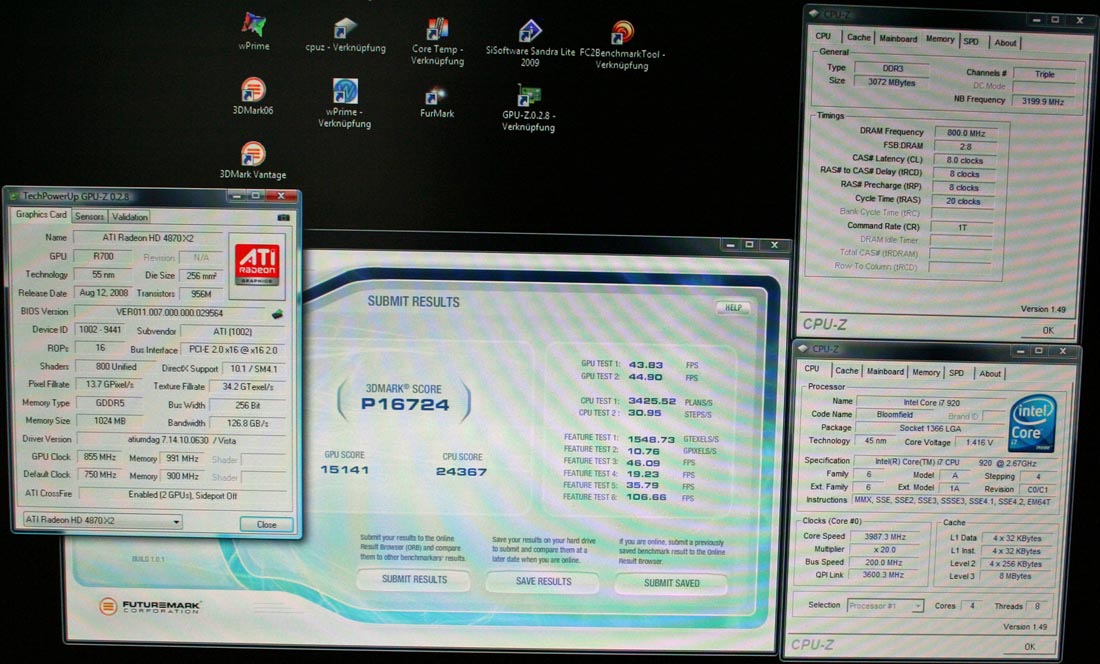Viewport: 1100px width, 664px height.
Task: Open wPrime - Verknüpfung desktop shortcut
Action: click(344, 103)
